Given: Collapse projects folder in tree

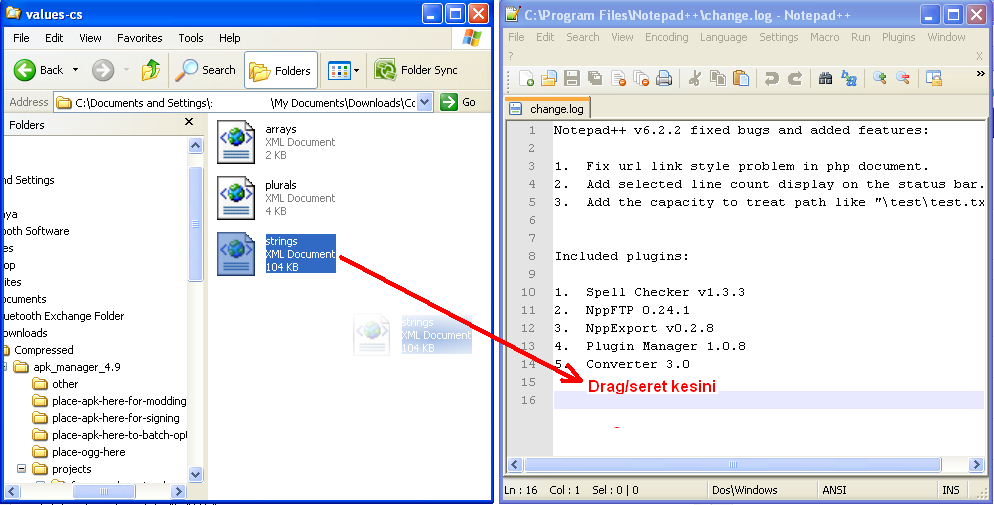Looking at the screenshot, I should click(22, 469).
